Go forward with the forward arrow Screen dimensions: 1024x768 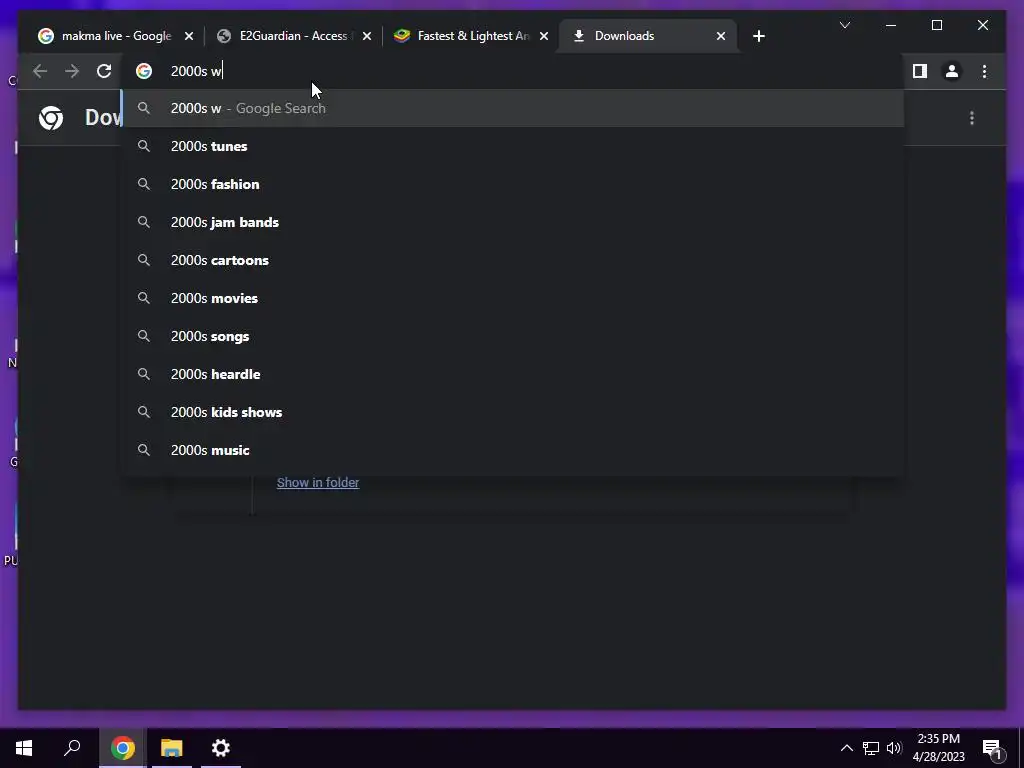[72, 71]
